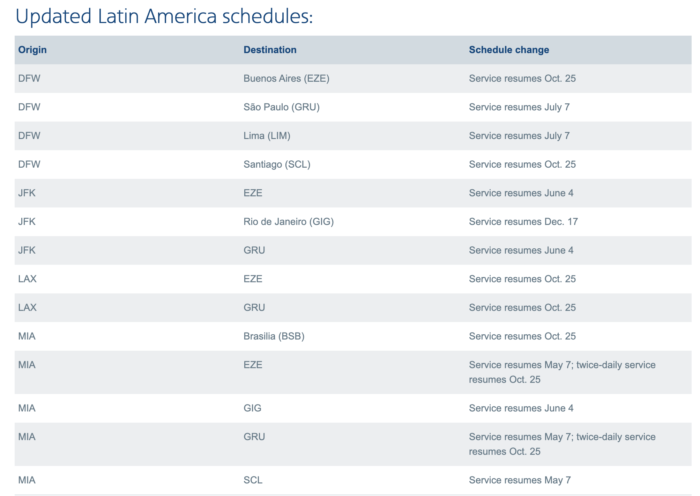Screen dimensions: 700x496
Task: Select the DFW origin for Buenos Aires row
Action: [x=29, y=79]
